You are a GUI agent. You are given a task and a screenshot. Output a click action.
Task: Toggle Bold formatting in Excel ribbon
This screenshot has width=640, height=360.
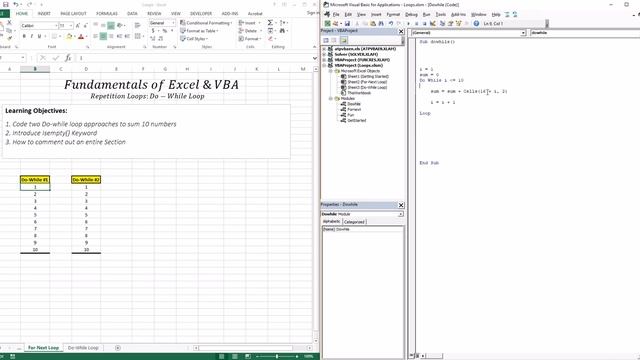(x=24, y=37)
